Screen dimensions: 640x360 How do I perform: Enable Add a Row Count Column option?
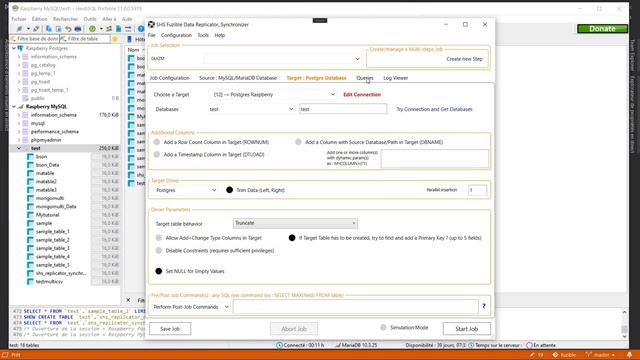pos(157,142)
